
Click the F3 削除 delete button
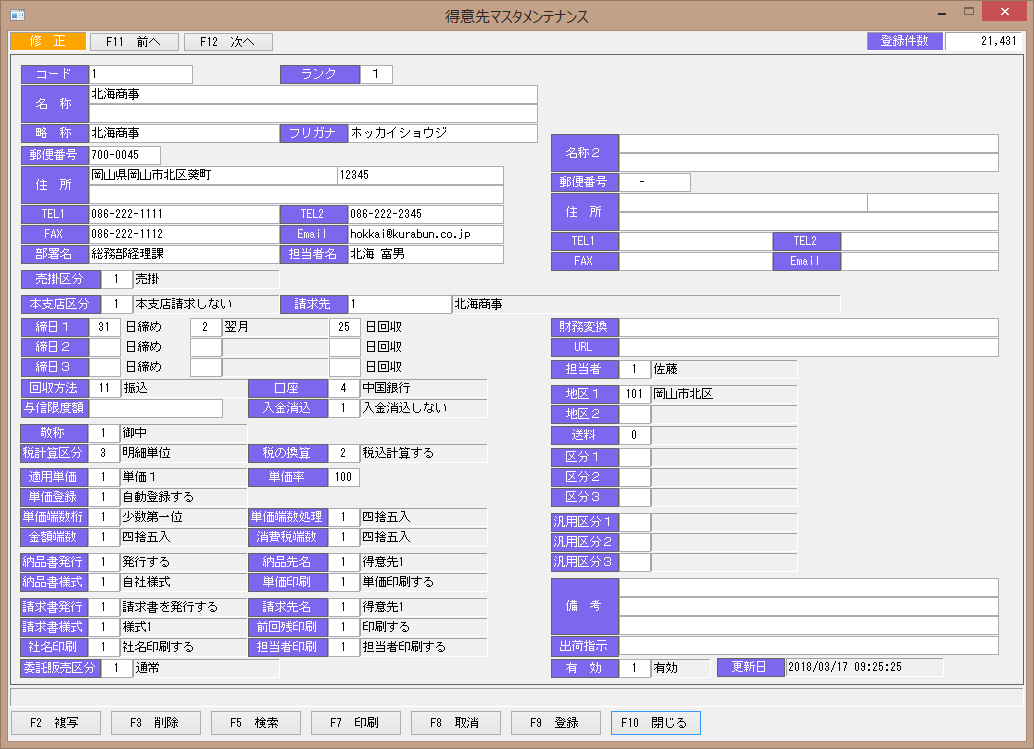[x=156, y=723]
